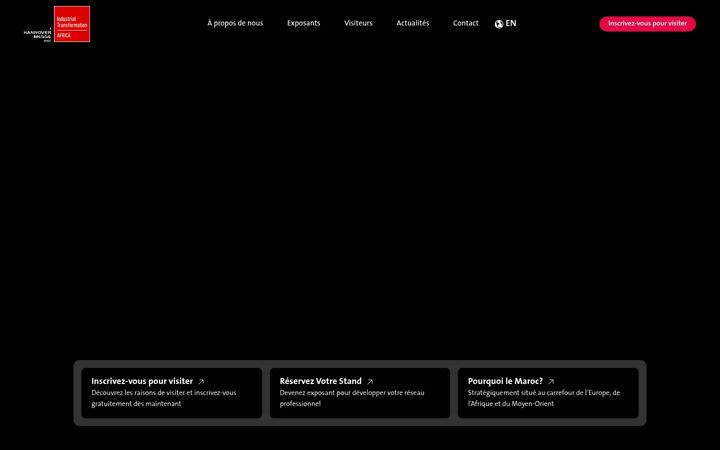Click the red Inscrivez-vous pour visiter button

pyautogui.click(x=647, y=23)
